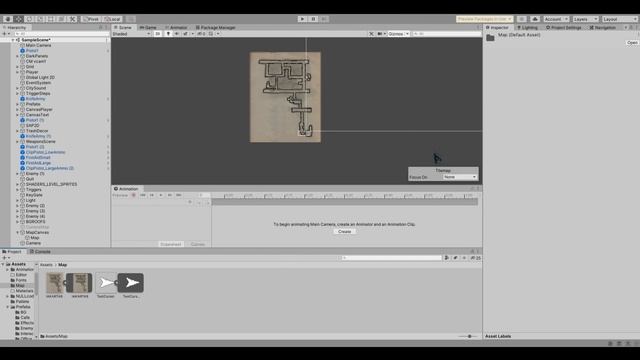The height and width of the screenshot is (360, 640).
Task: Click the Scene view search field
Action: pos(446,34)
